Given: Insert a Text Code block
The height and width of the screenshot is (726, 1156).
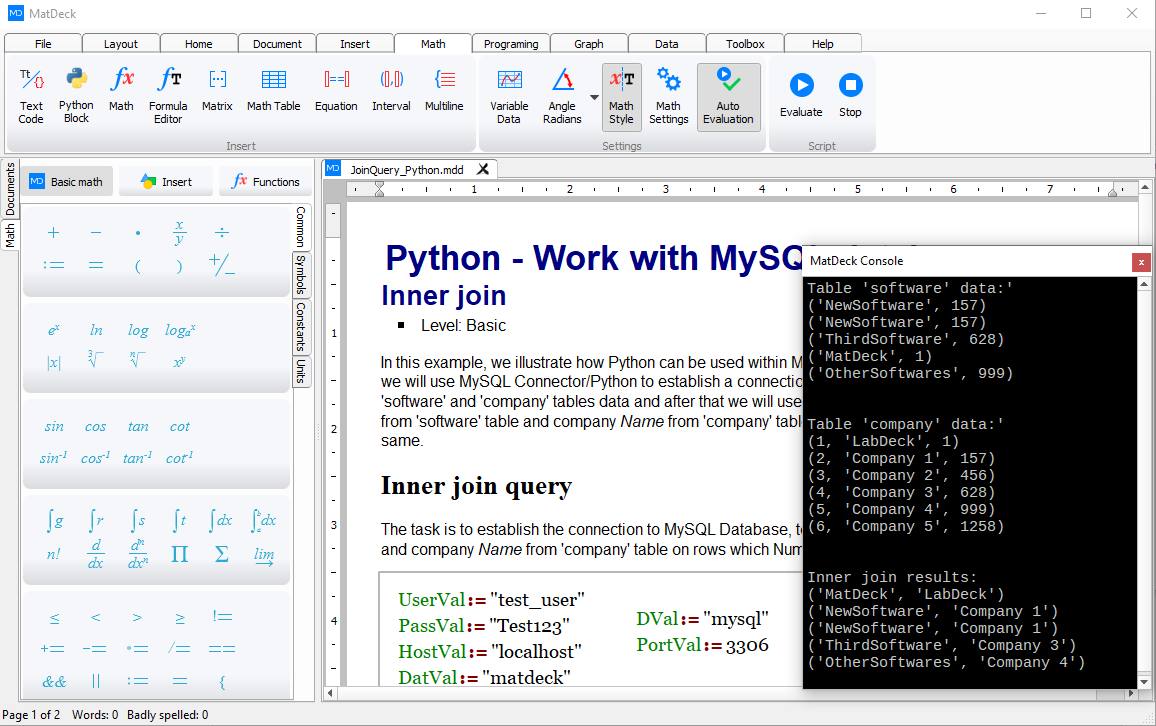Looking at the screenshot, I should tap(31, 97).
